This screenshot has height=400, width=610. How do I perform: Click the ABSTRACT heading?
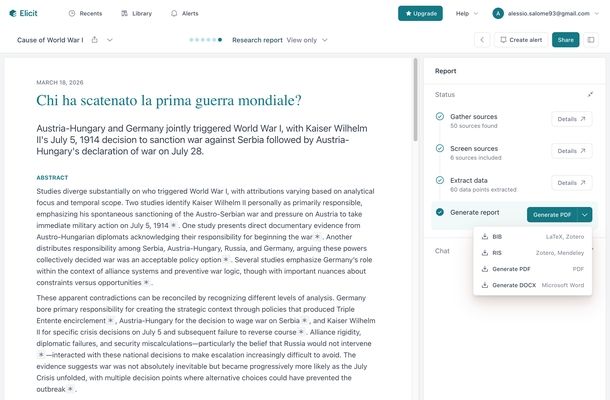[x=52, y=177]
